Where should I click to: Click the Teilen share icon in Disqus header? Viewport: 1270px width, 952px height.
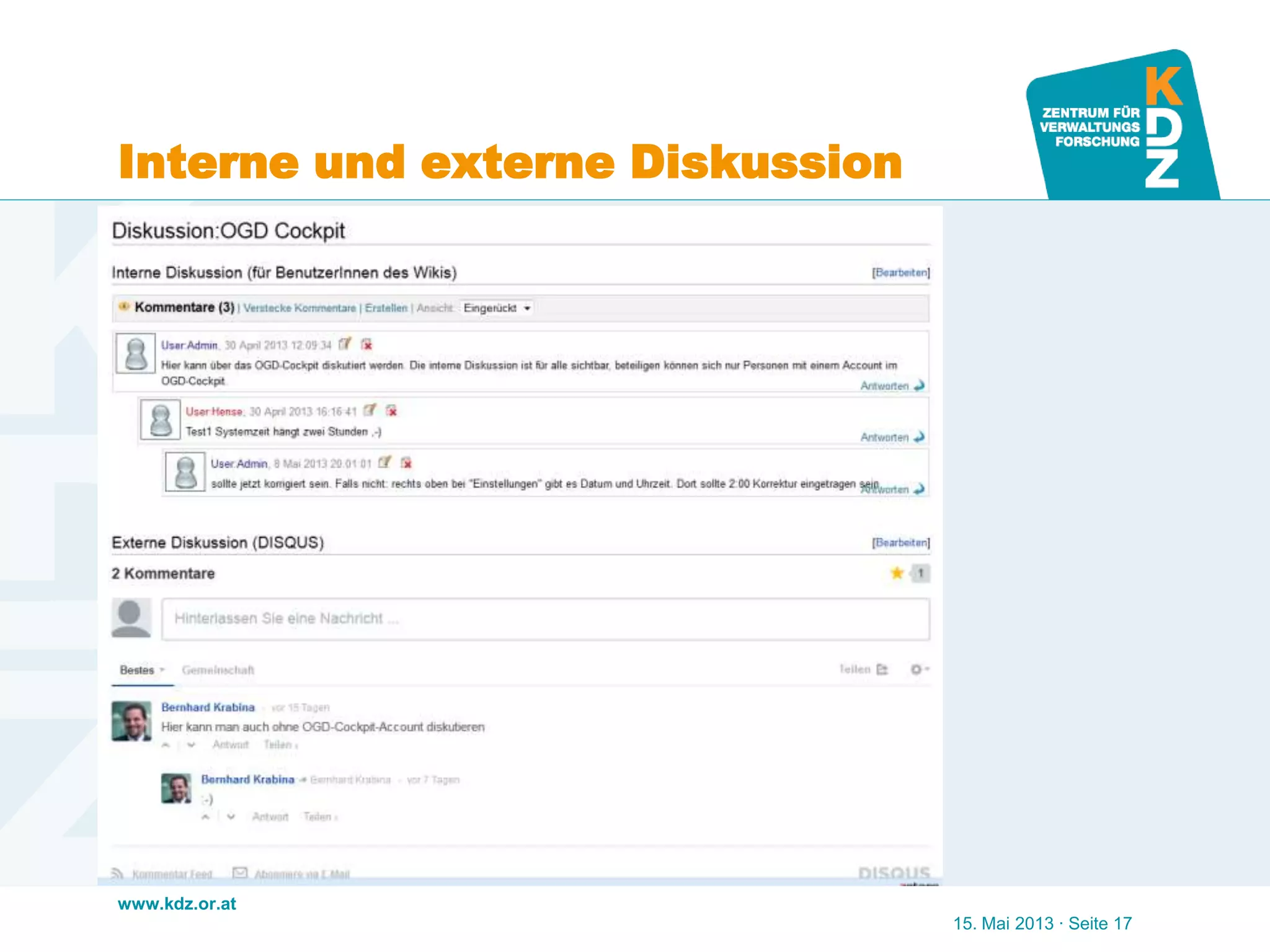pos(882,669)
